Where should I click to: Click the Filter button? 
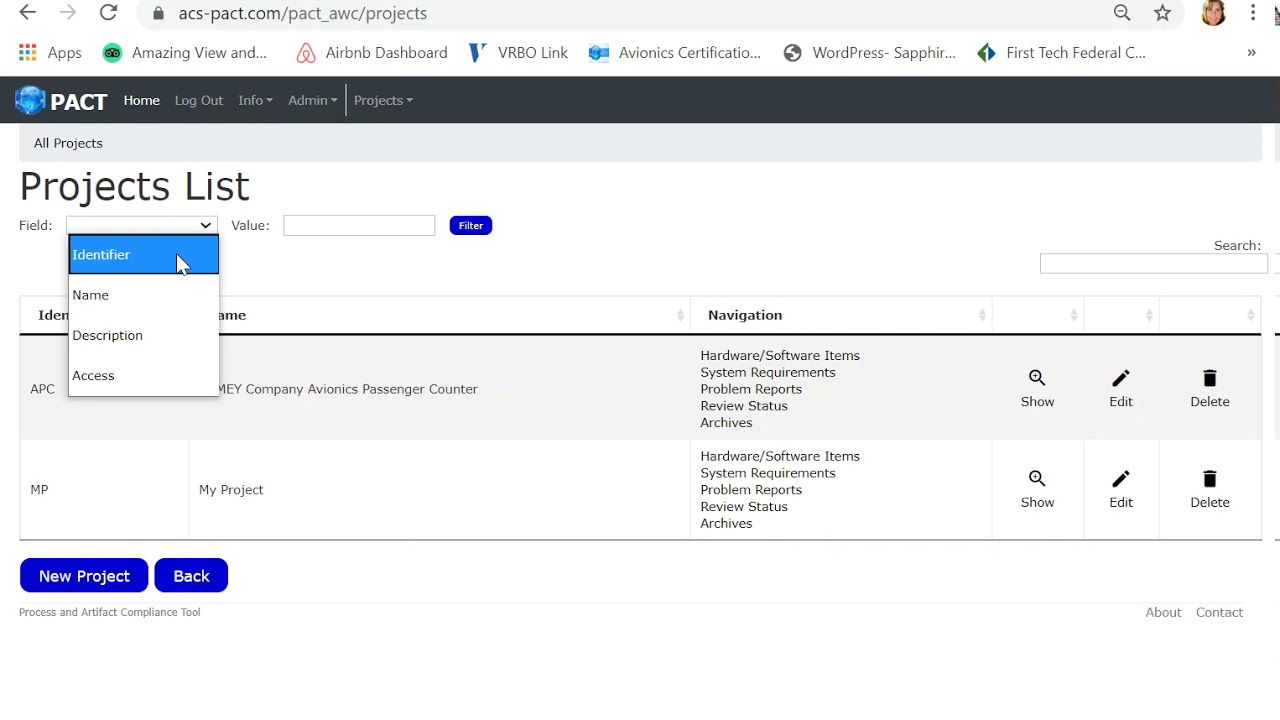(x=470, y=225)
